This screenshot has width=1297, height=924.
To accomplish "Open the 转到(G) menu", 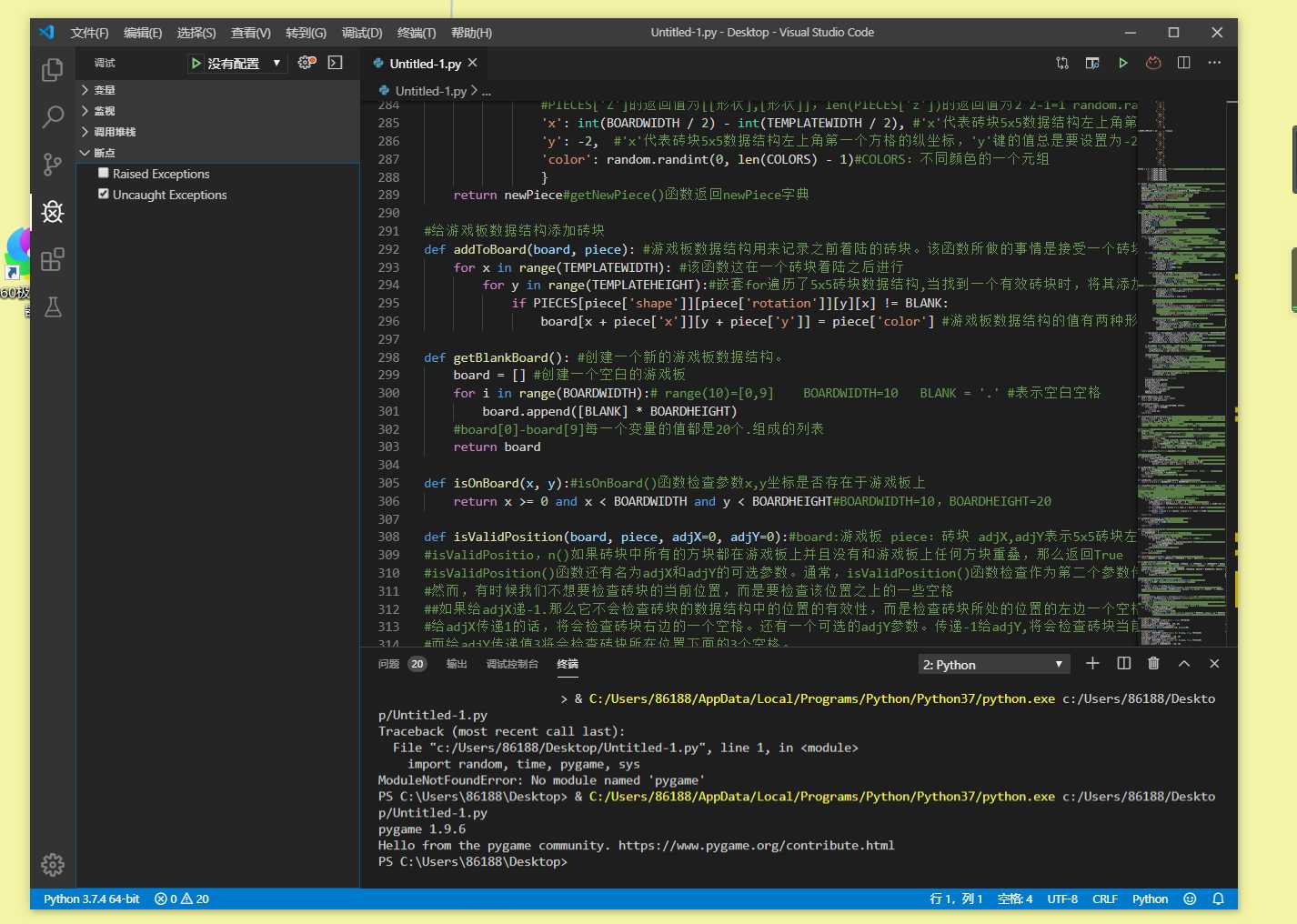I will 306,33.
